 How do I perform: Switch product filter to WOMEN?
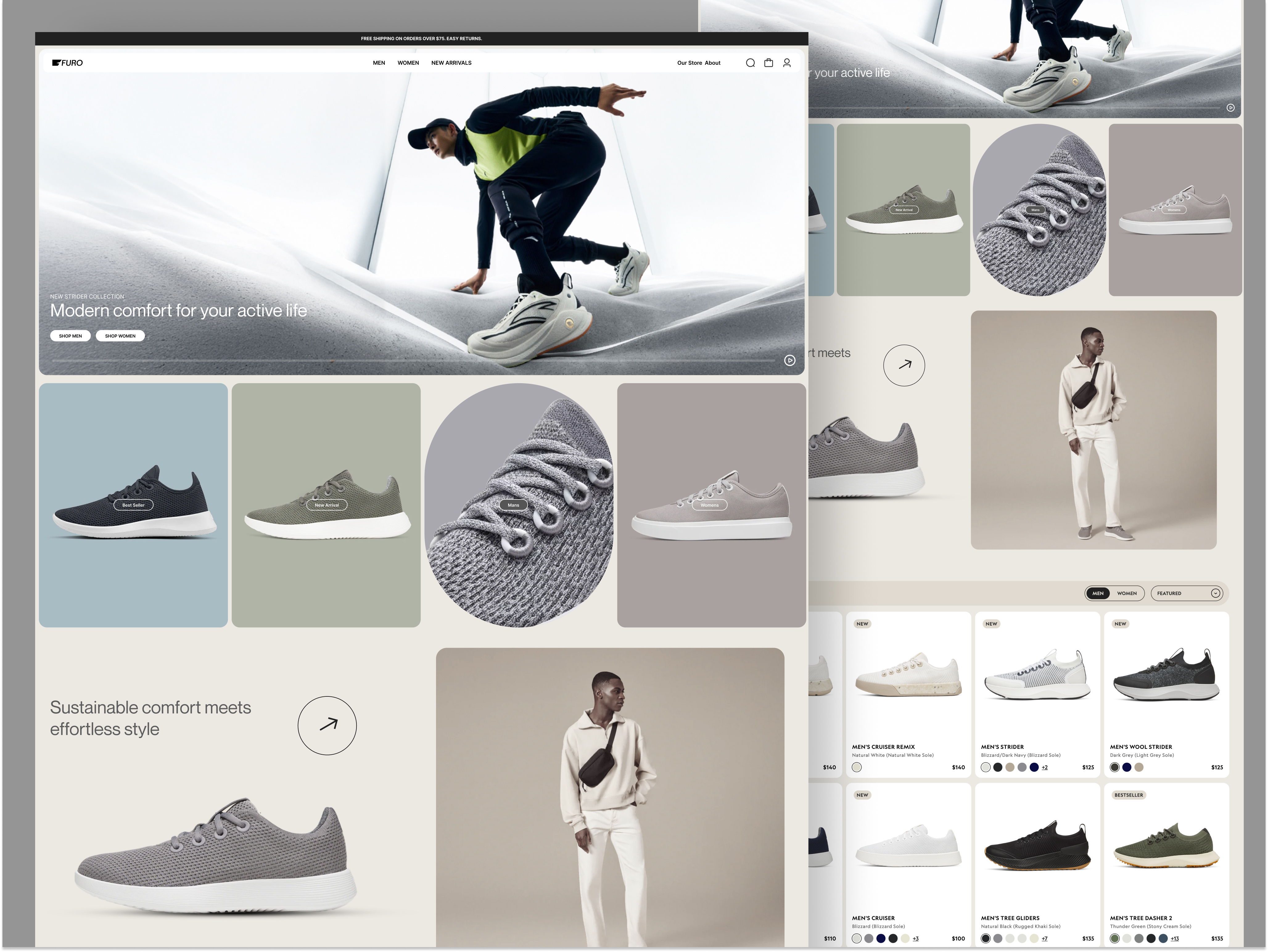[1126, 593]
